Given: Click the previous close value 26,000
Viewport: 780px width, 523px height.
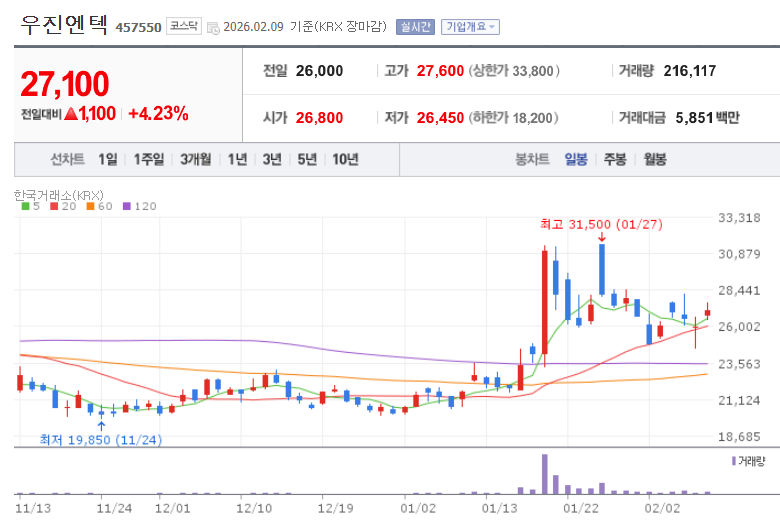Looking at the screenshot, I should click(x=319, y=71).
